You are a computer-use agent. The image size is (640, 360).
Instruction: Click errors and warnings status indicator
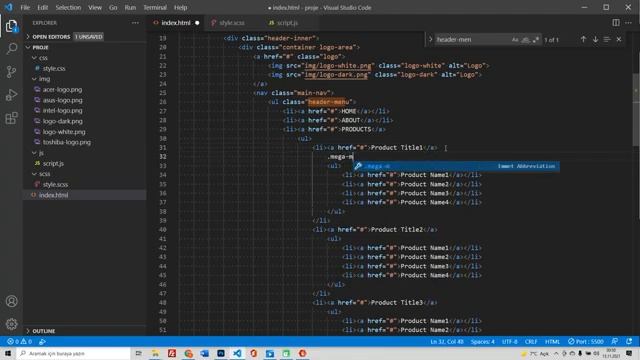pyautogui.click(x=19, y=342)
